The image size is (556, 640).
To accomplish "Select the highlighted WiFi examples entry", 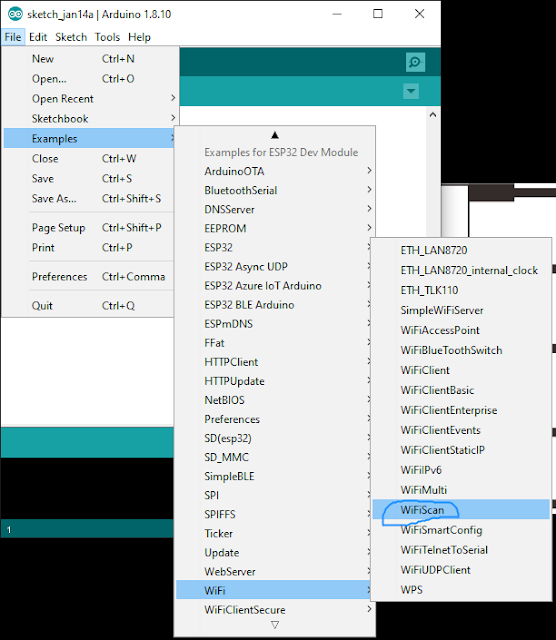I will tap(274, 591).
